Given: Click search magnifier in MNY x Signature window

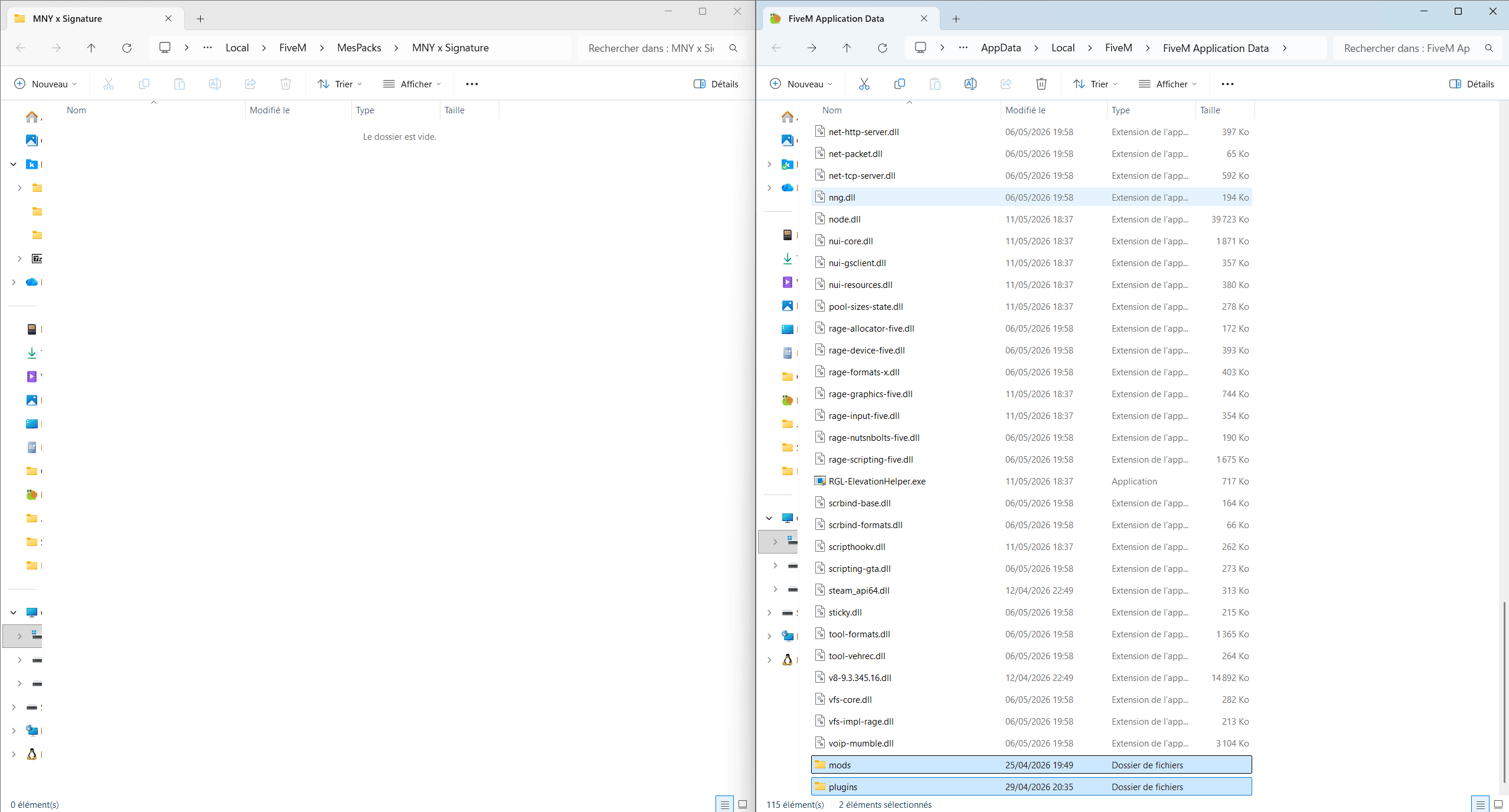Looking at the screenshot, I should [x=733, y=48].
